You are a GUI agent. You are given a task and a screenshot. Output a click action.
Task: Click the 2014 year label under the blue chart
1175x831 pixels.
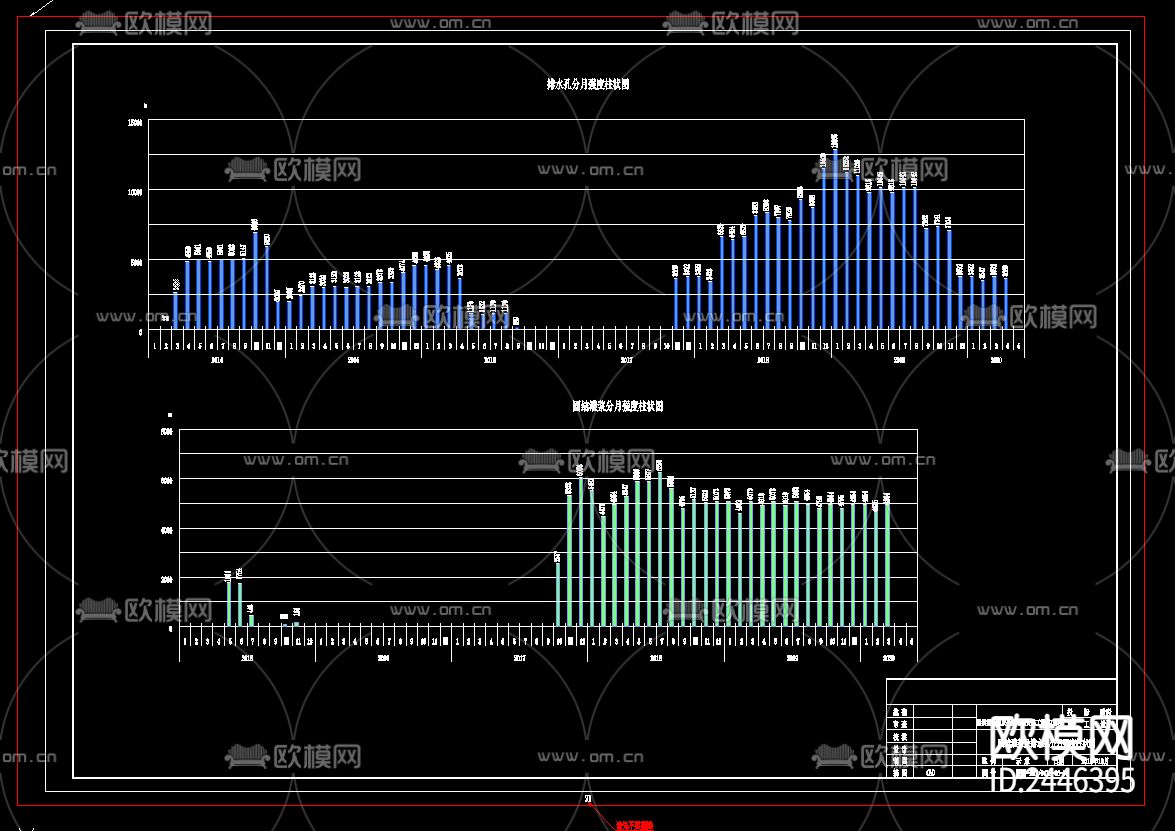tap(217, 360)
